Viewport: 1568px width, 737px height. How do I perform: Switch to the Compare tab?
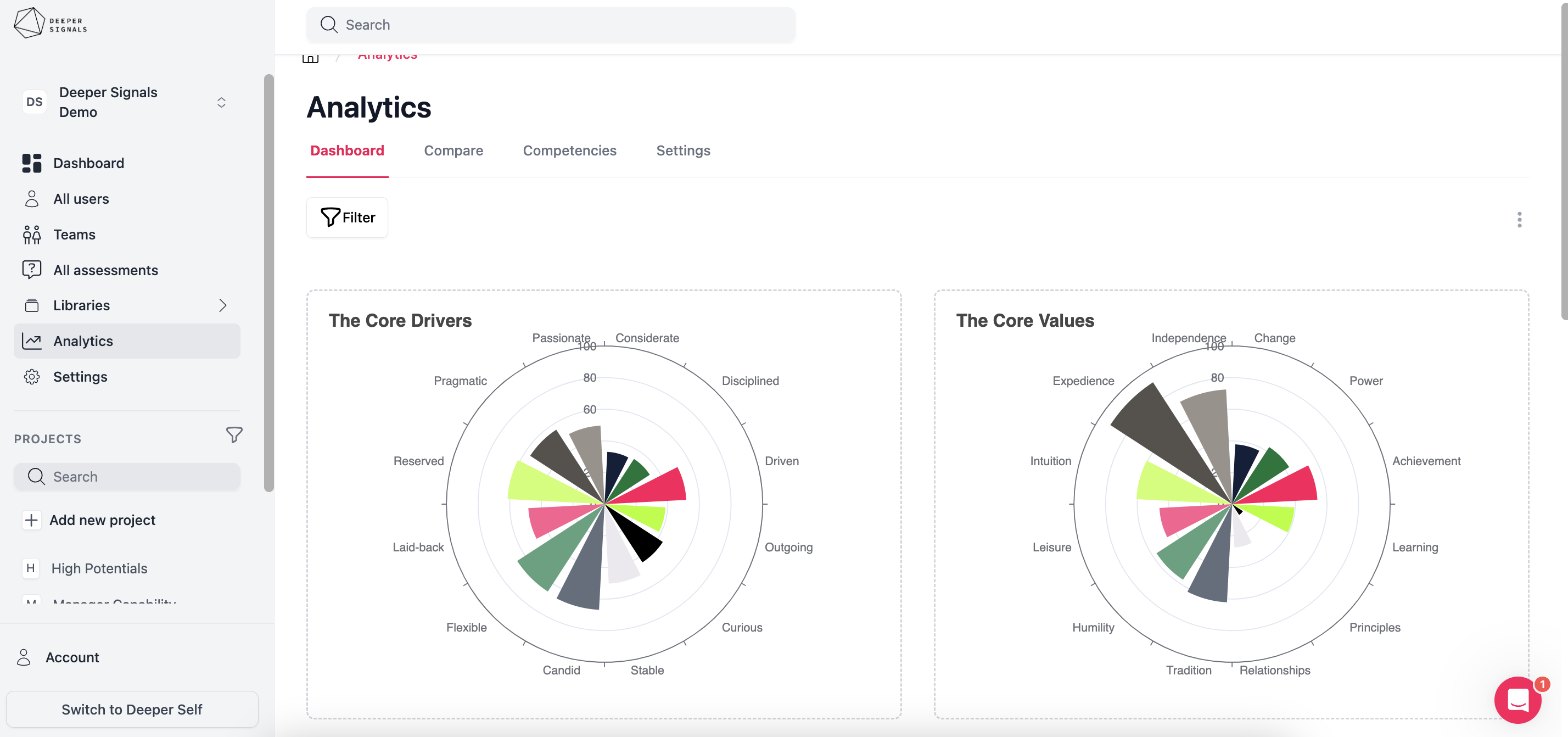[453, 150]
